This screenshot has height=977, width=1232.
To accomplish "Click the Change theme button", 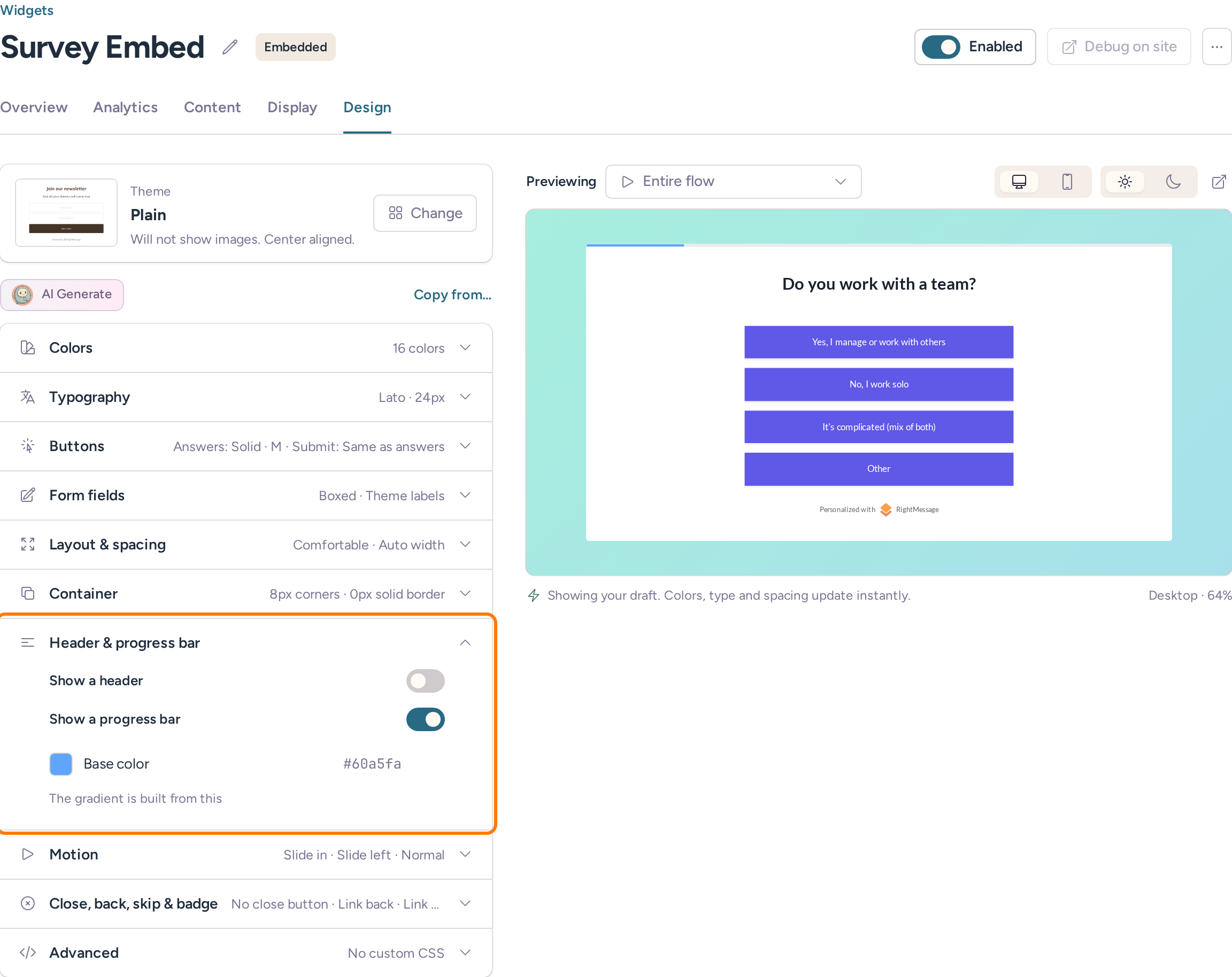I will pos(425,213).
